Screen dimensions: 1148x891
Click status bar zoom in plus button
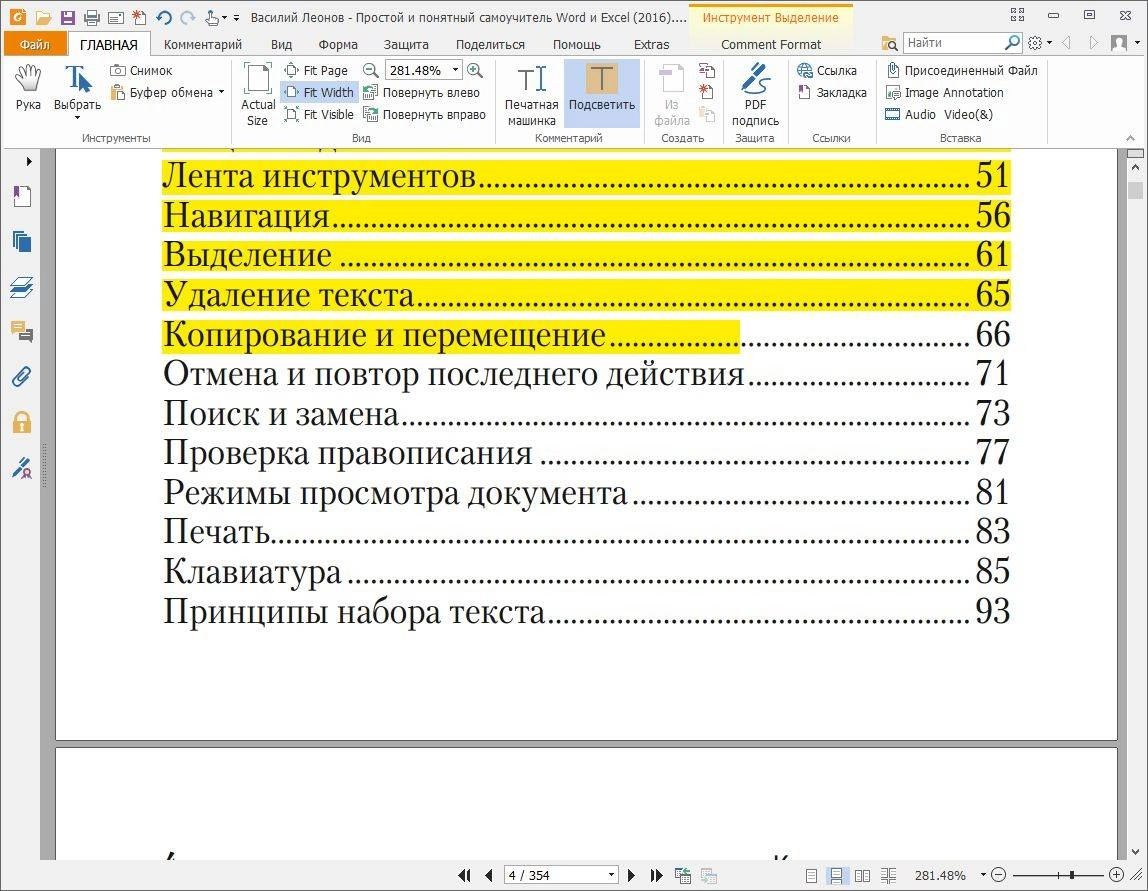click(1117, 875)
